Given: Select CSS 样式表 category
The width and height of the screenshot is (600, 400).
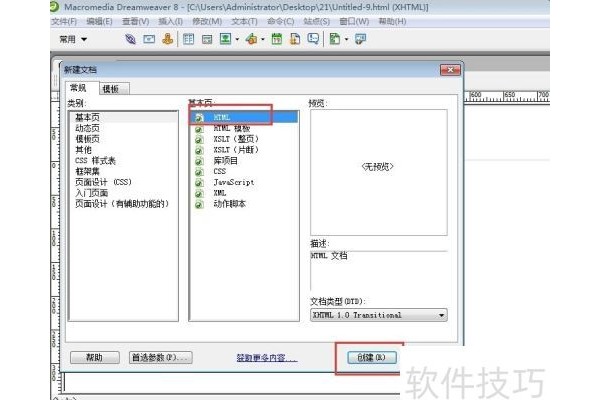Looking at the screenshot, I should point(123,160).
